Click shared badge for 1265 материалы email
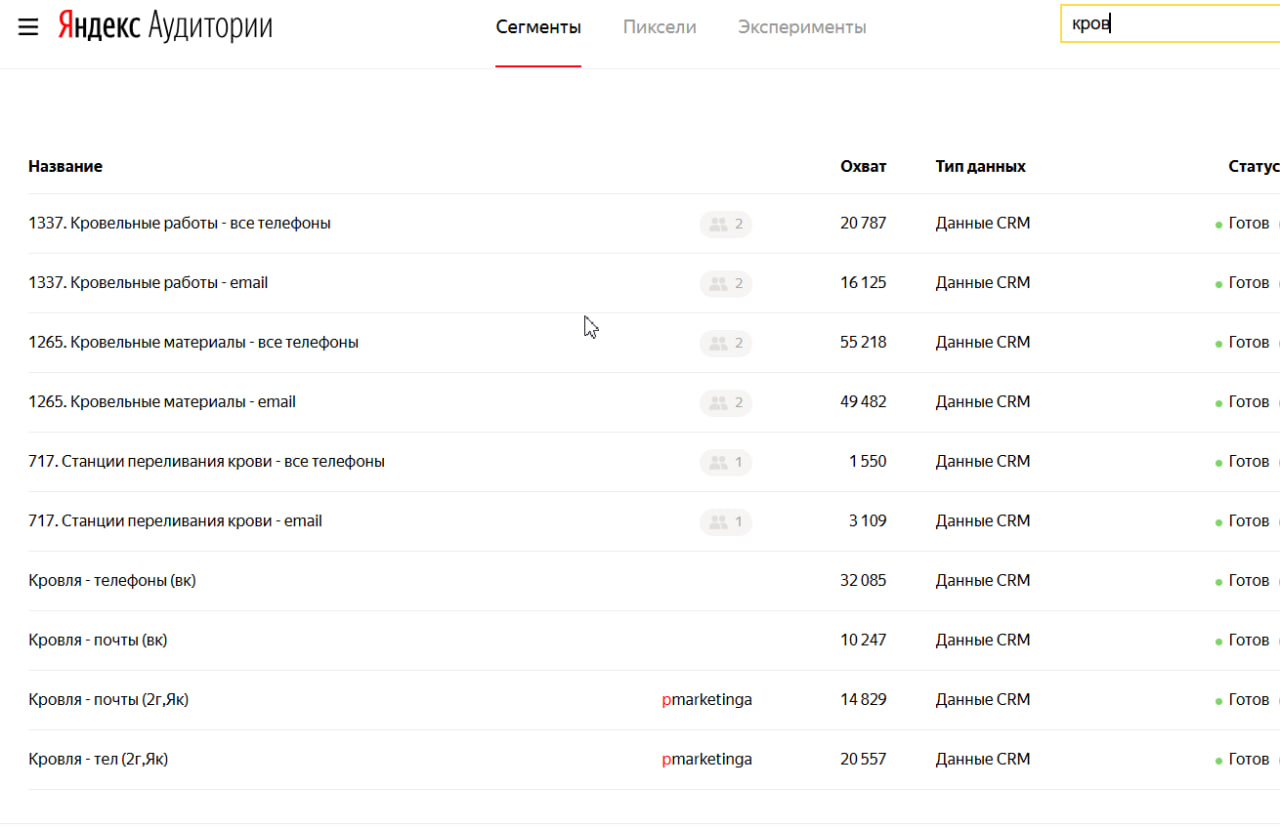This screenshot has height=828, width=1280. click(725, 403)
